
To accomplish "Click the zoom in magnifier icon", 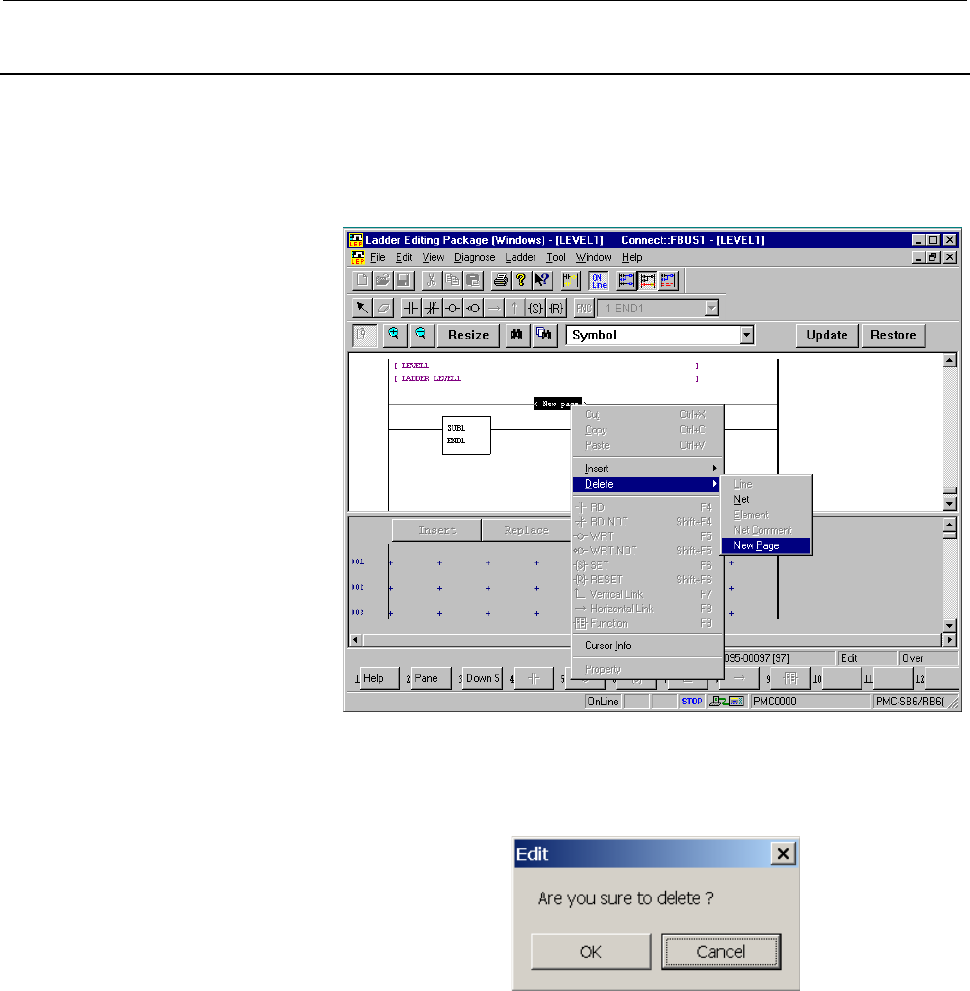I will [x=392, y=335].
